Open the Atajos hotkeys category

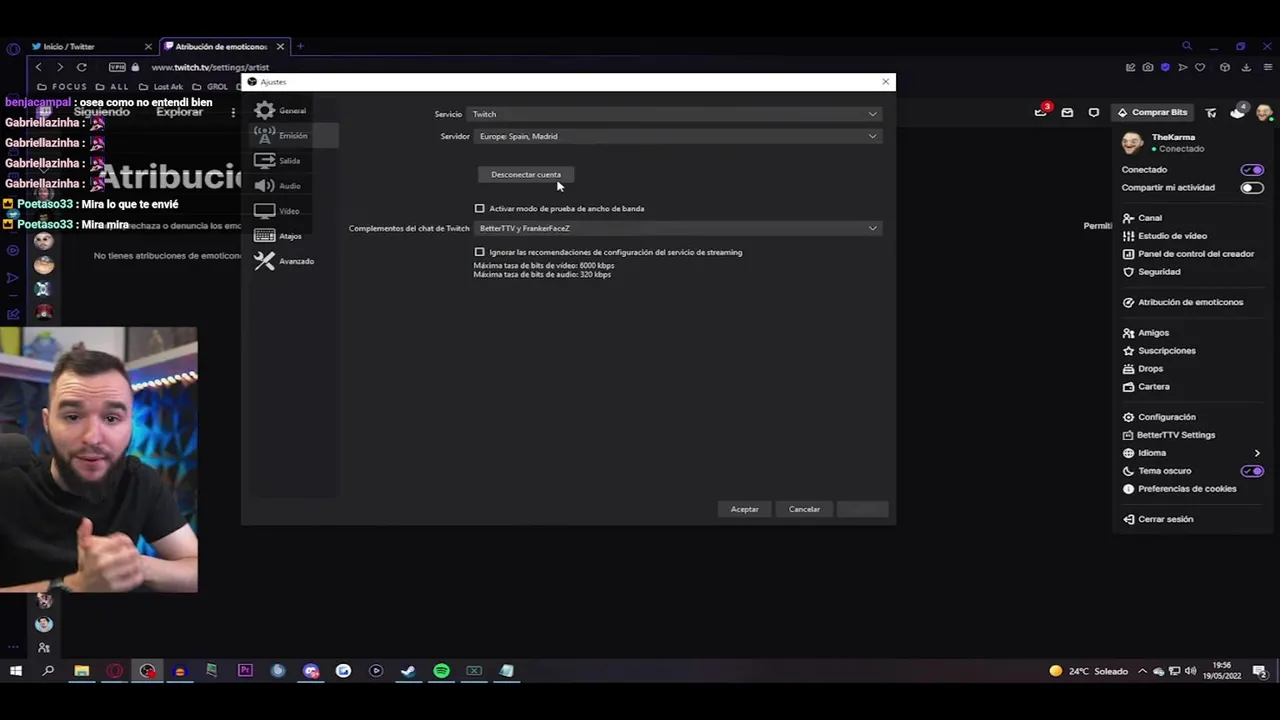point(279,236)
